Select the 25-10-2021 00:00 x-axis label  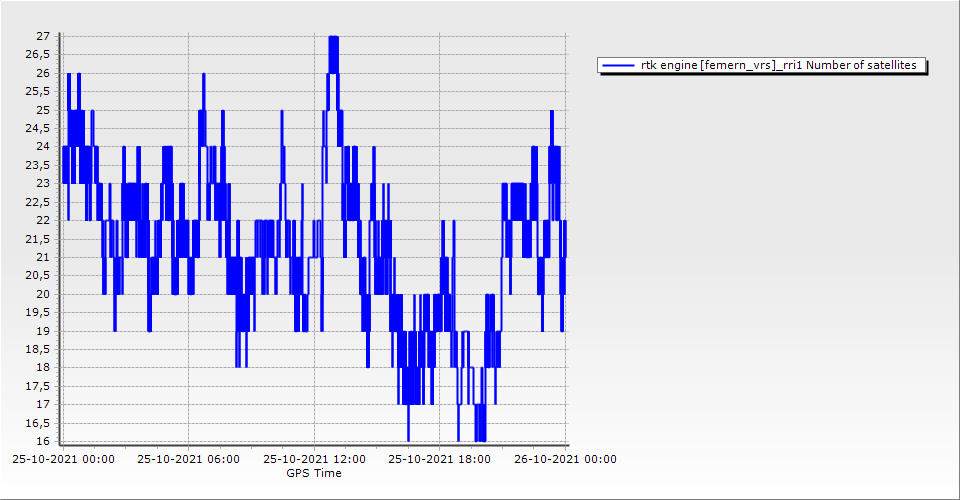(x=63, y=460)
